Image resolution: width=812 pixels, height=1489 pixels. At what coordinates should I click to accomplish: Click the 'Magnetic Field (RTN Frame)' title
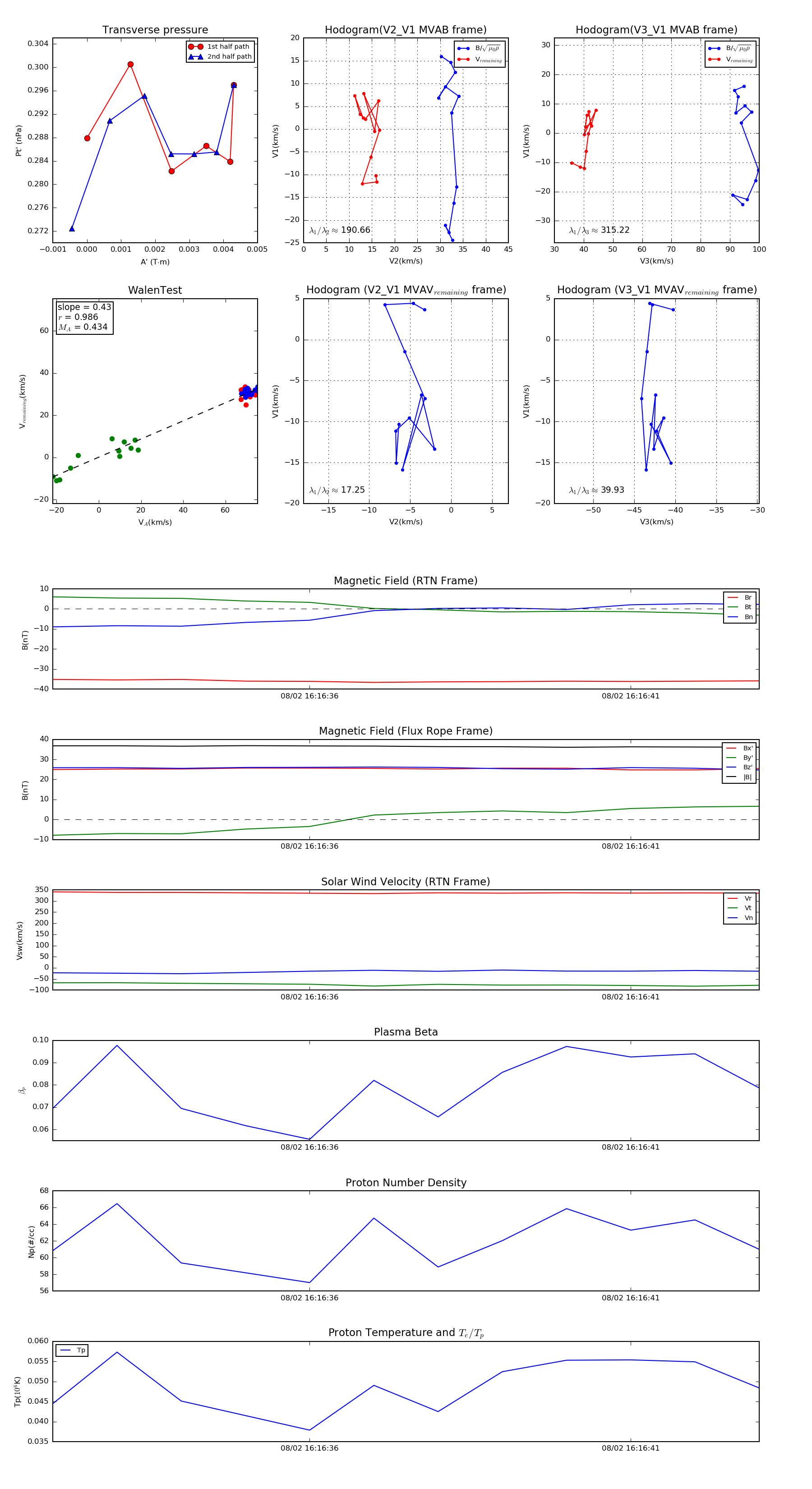(x=406, y=581)
